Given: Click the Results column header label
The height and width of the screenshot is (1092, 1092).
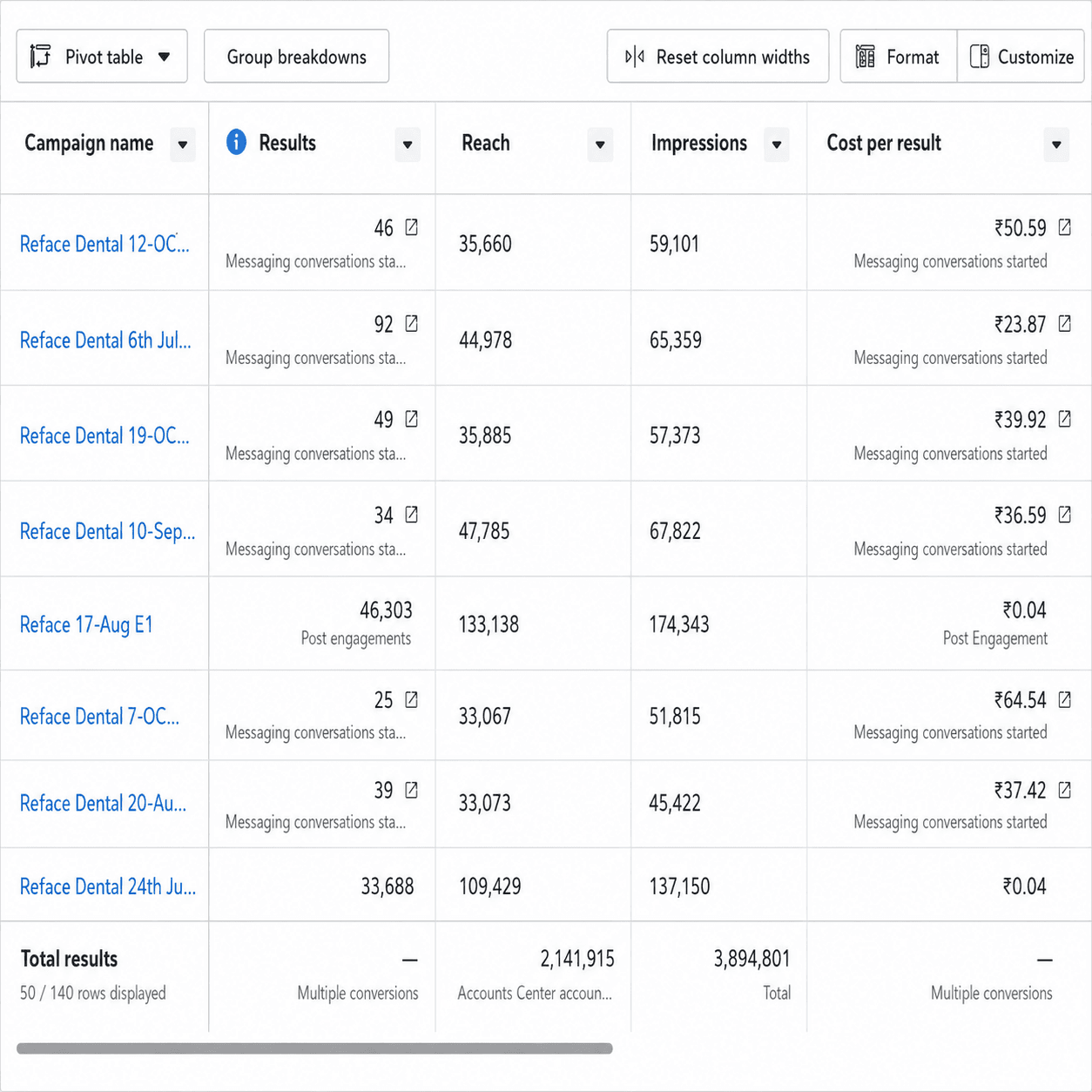Looking at the screenshot, I should point(287,143).
